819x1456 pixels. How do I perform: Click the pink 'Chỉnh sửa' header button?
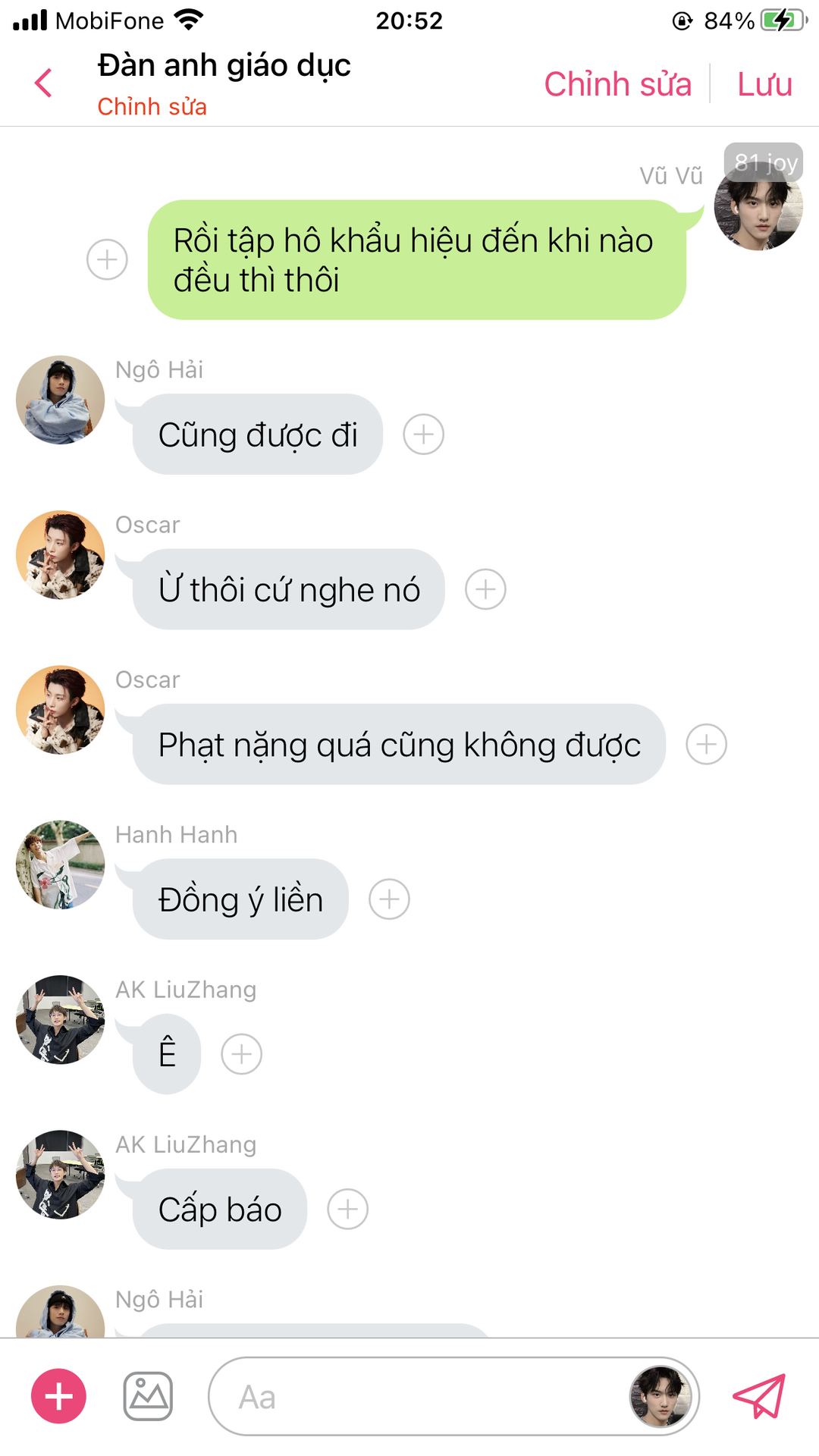tap(617, 83)
